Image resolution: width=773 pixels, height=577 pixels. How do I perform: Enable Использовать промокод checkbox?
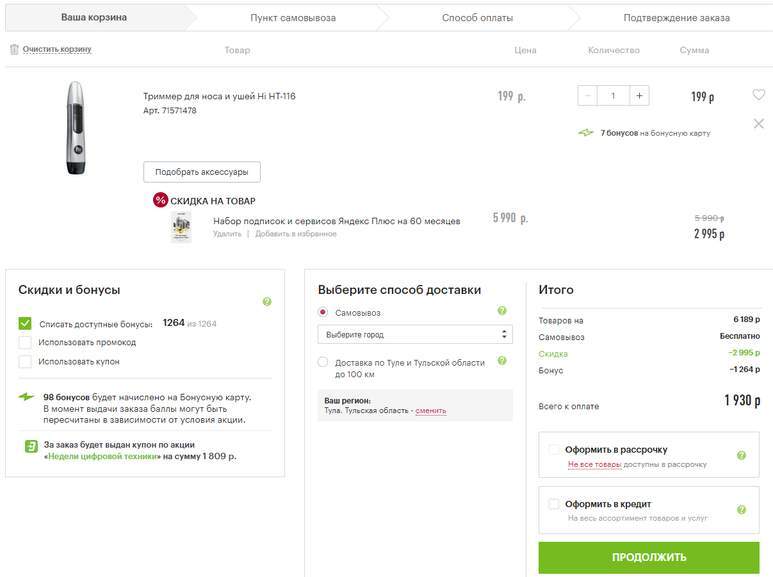point(25,342)
